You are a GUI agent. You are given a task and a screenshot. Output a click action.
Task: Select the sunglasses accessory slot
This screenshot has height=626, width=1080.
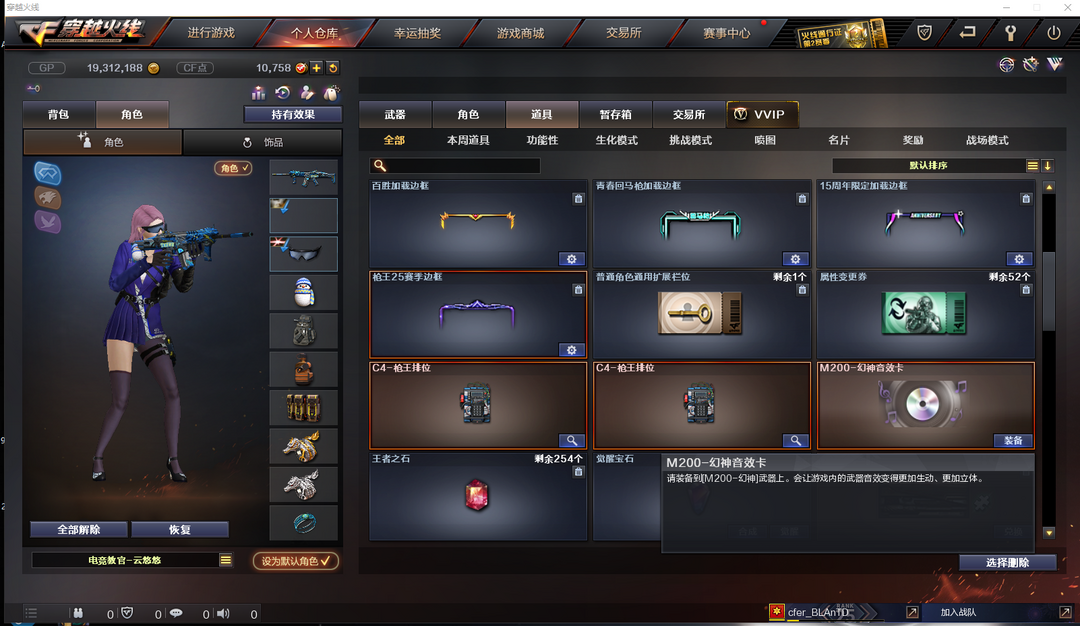point(303,253)
